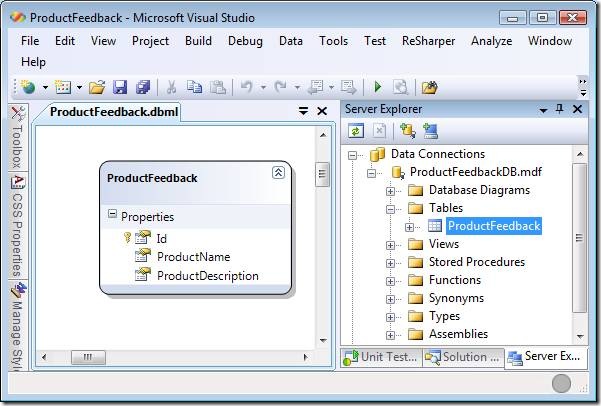The width and height of the screenshot is (601, 406).
Task: Select the ProductDescription property
Action: 208,276
